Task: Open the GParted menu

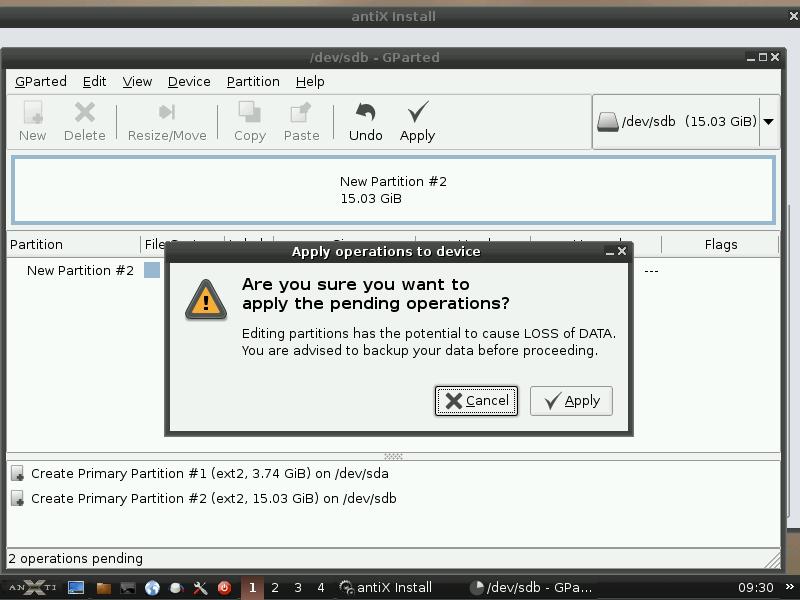Action: tap(41, 82)
